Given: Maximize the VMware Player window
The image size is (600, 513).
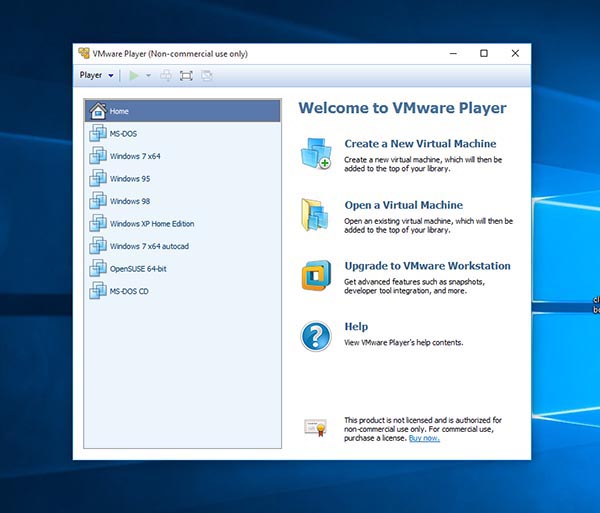Looking at the screenshot, I should pyautogui.click(x=484, y=54).
